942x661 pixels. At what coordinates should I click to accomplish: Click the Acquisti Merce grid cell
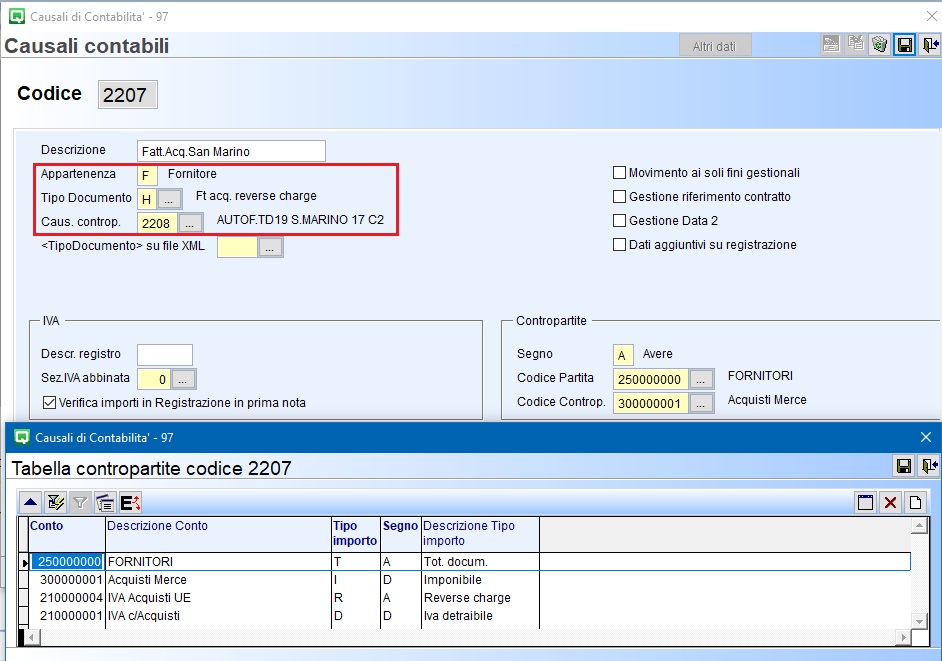click(219, 580)
